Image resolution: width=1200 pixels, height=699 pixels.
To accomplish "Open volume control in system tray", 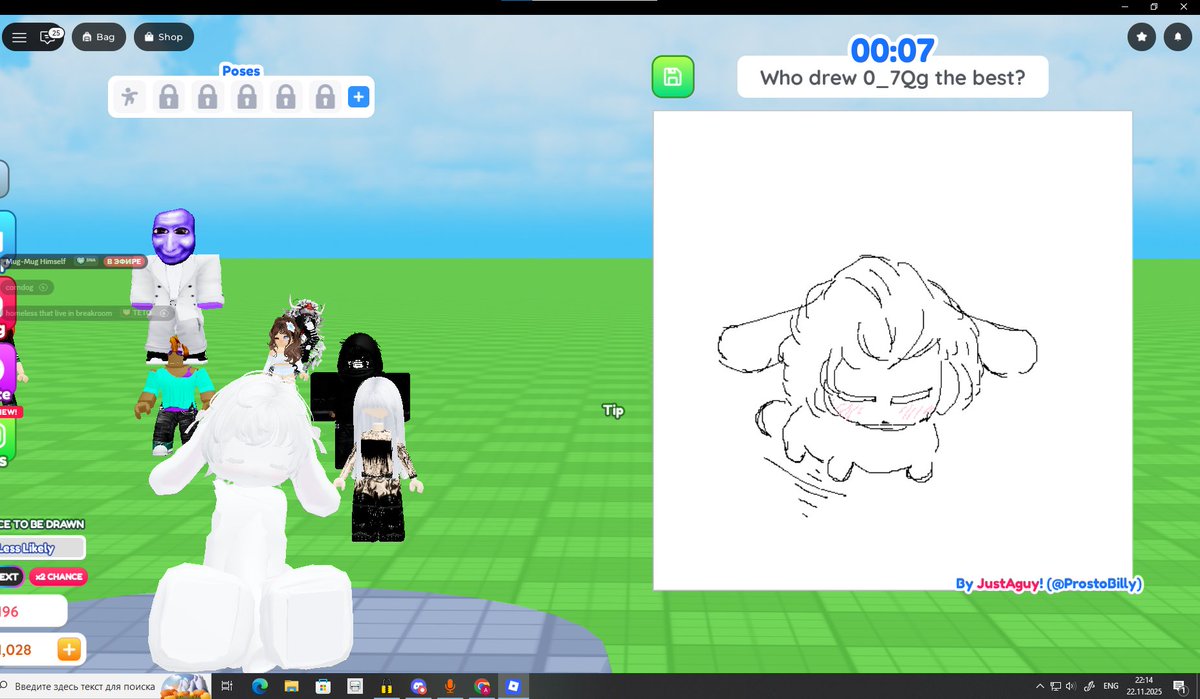I will coord(1070,686).
